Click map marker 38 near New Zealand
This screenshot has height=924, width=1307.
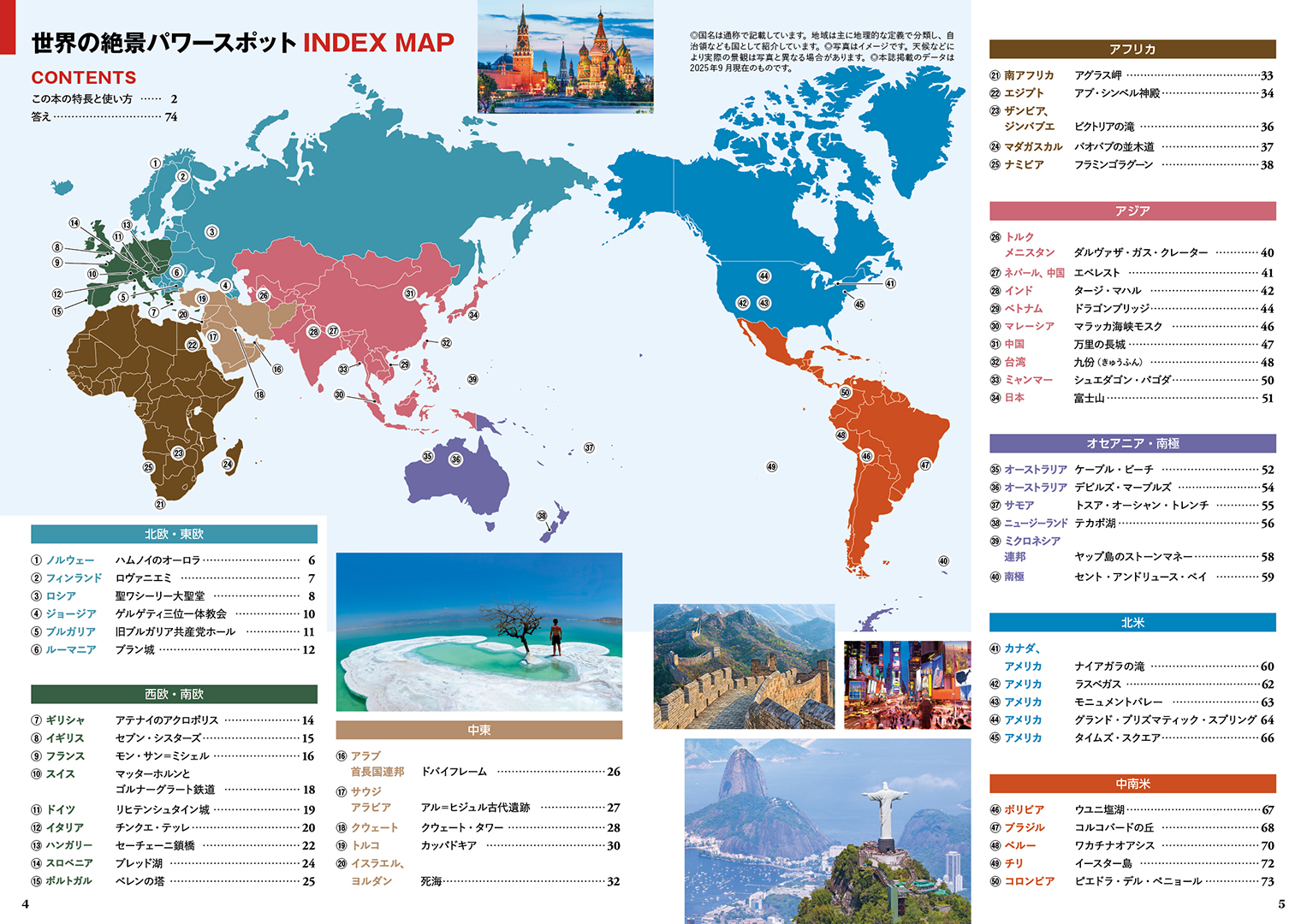tap(542, 516)
